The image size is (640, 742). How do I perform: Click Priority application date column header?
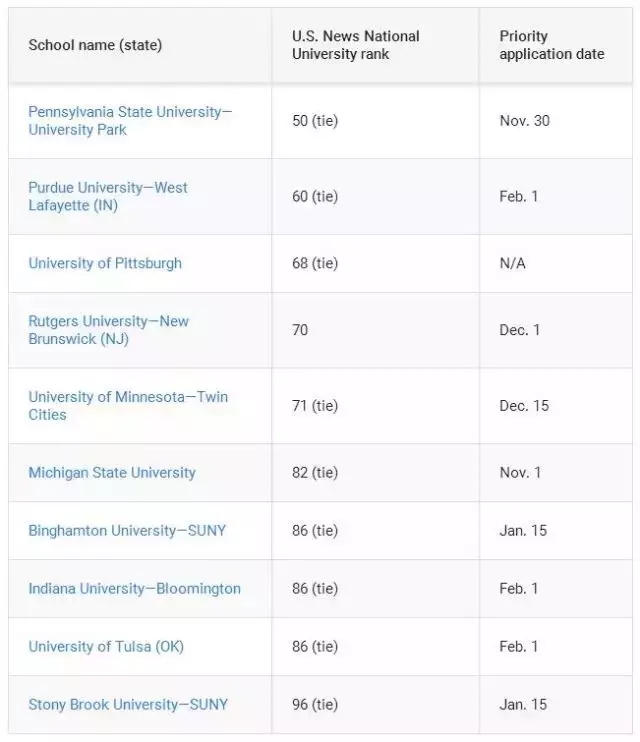(x=551, y=45)
